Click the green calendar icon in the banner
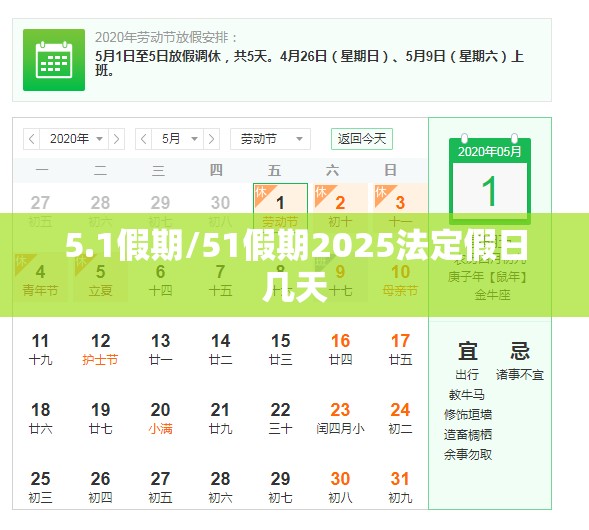This screenshot has width=589, height=530. pos(54,60)
